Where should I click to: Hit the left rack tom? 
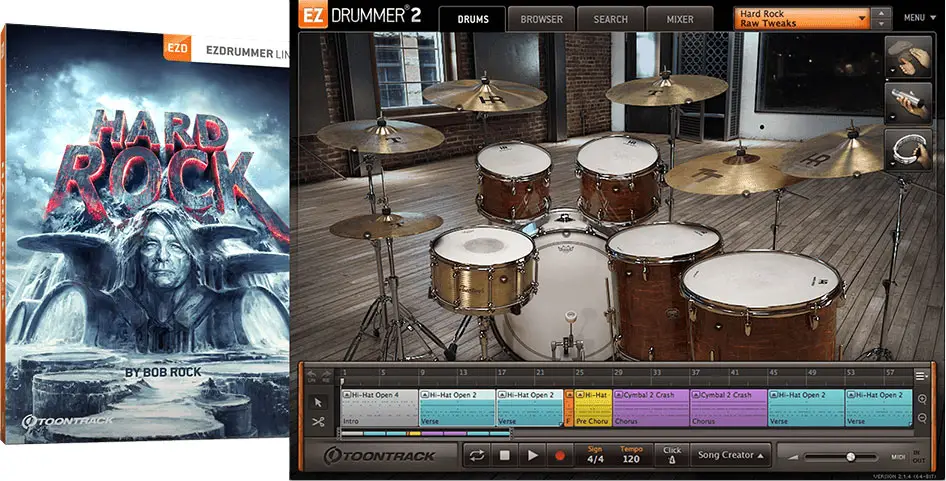coord(513,182)
